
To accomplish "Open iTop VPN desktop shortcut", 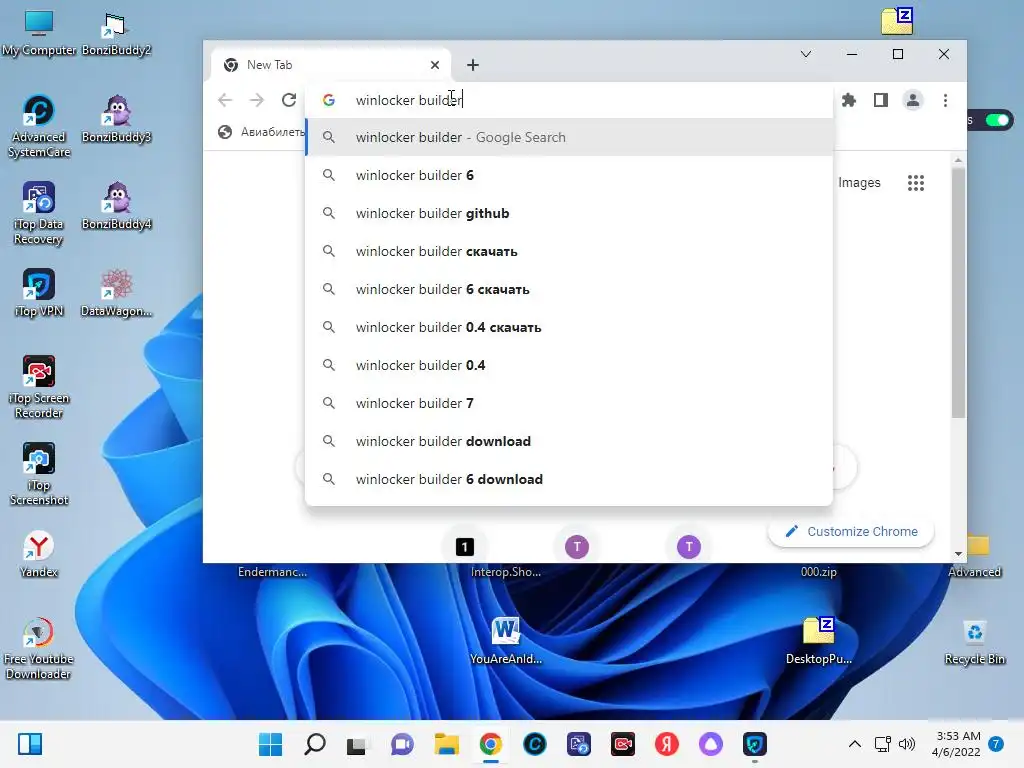I will pyautogui.click(x=39, y=293).
